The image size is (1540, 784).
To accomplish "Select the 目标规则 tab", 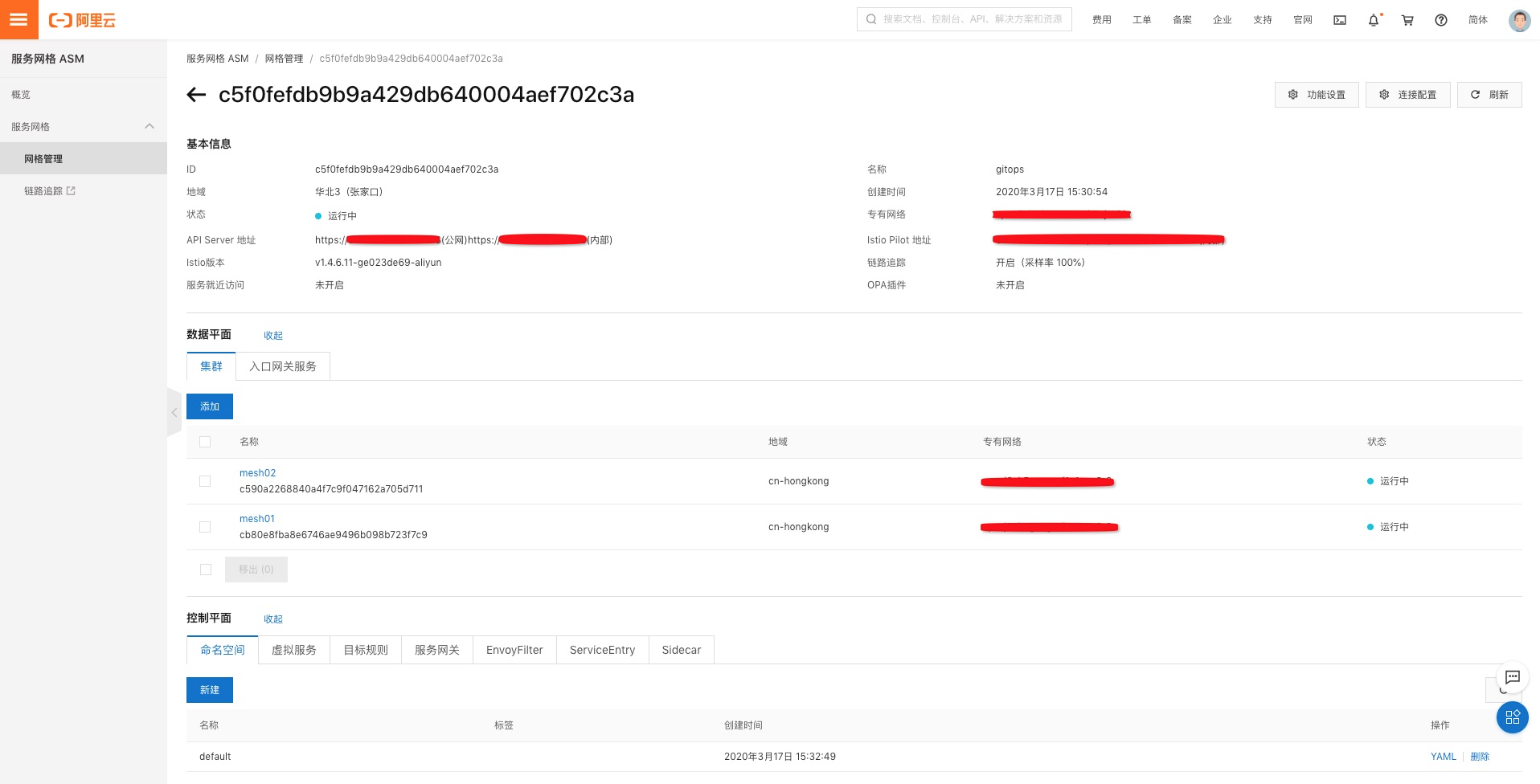I will [x=366, y=650].
